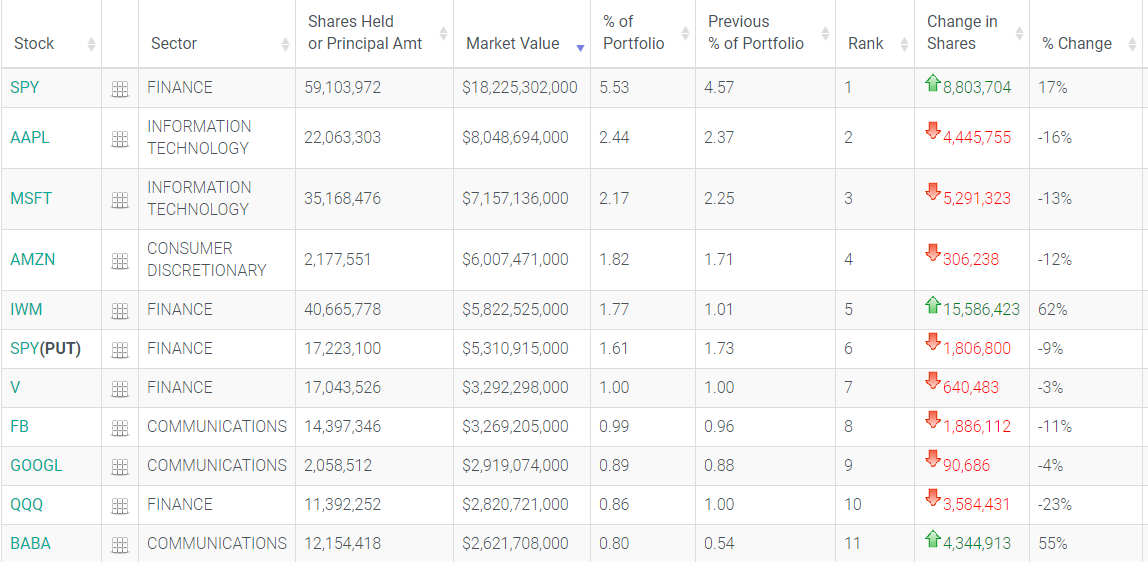1148x562 pixels.
Task: Open the GOOGL stock link
Action: coord(37,465)
